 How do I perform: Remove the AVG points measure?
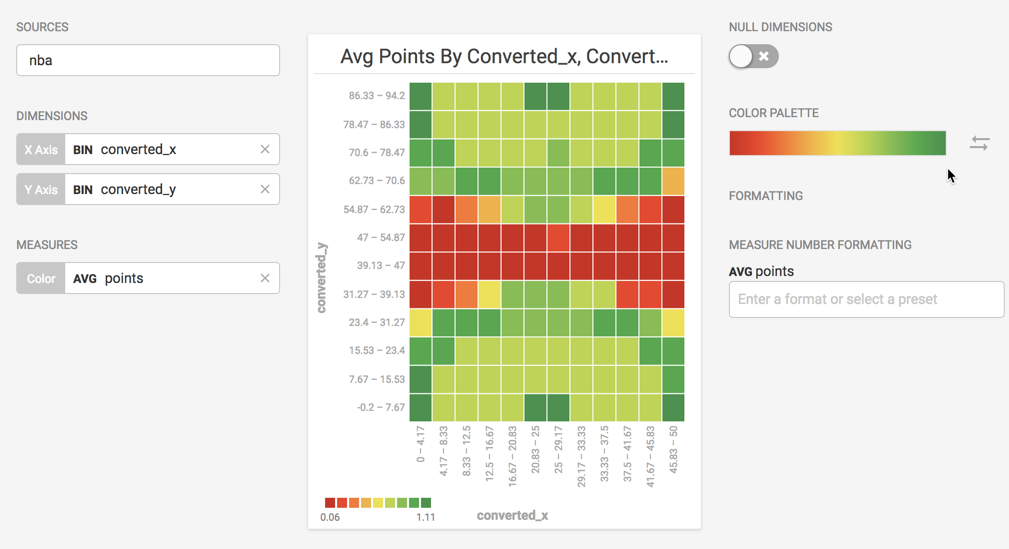click(265, 278)
